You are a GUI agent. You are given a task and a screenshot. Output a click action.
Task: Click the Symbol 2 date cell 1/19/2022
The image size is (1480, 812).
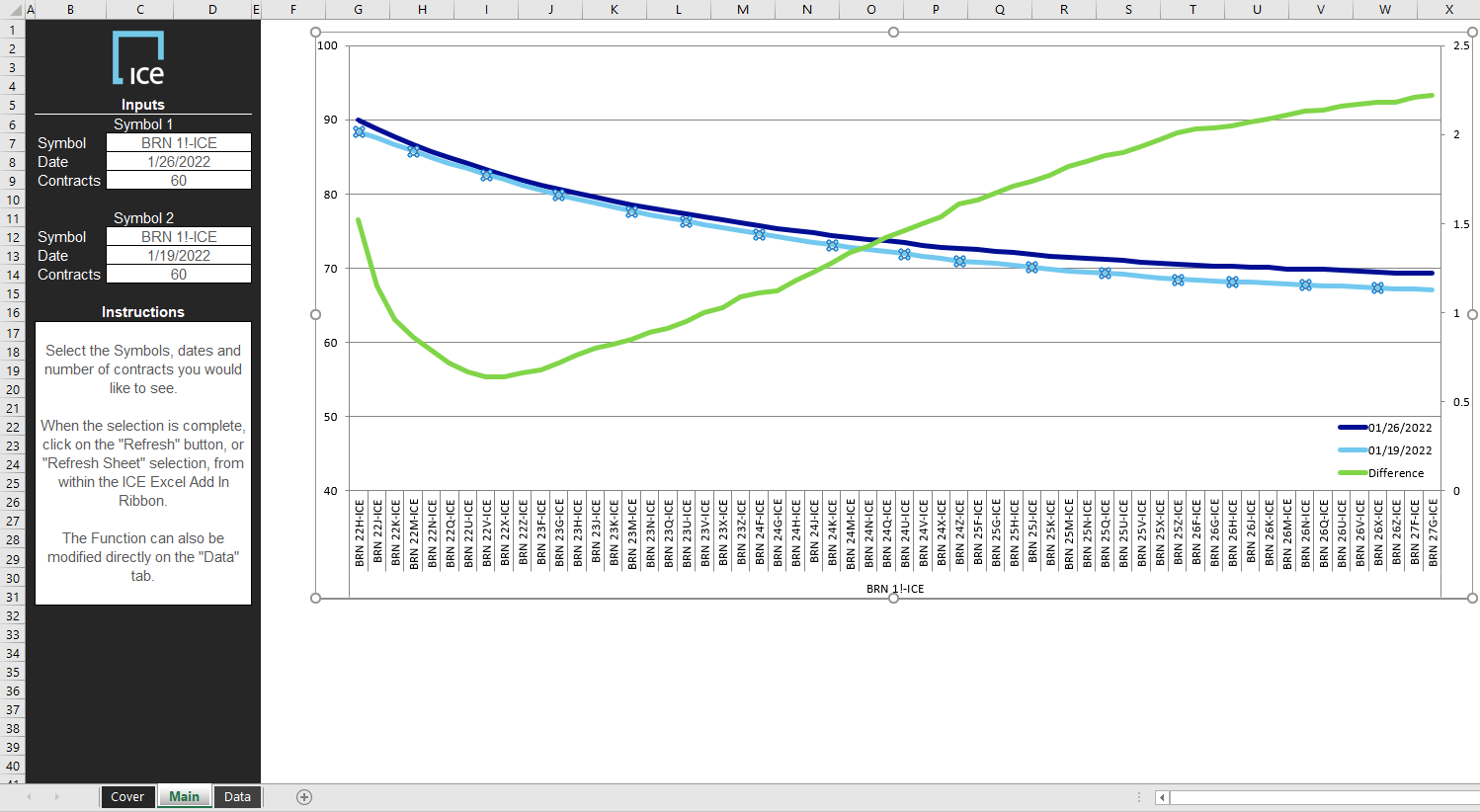tap(178, 255)
